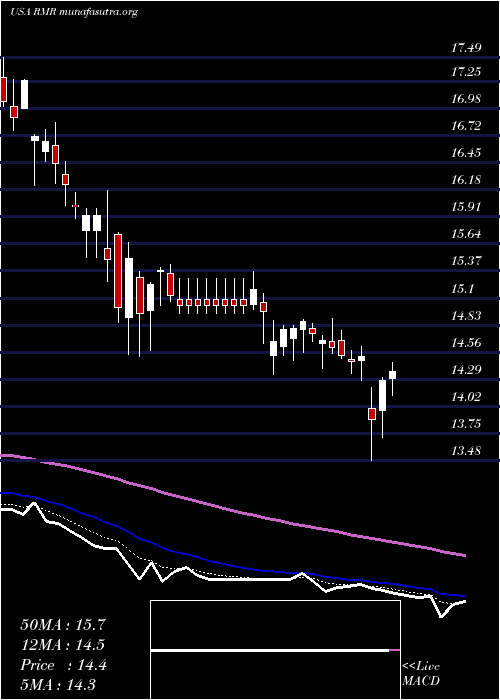
Task: Click the 50MA : 15.7 readout
Action: [x=62, y=625]
